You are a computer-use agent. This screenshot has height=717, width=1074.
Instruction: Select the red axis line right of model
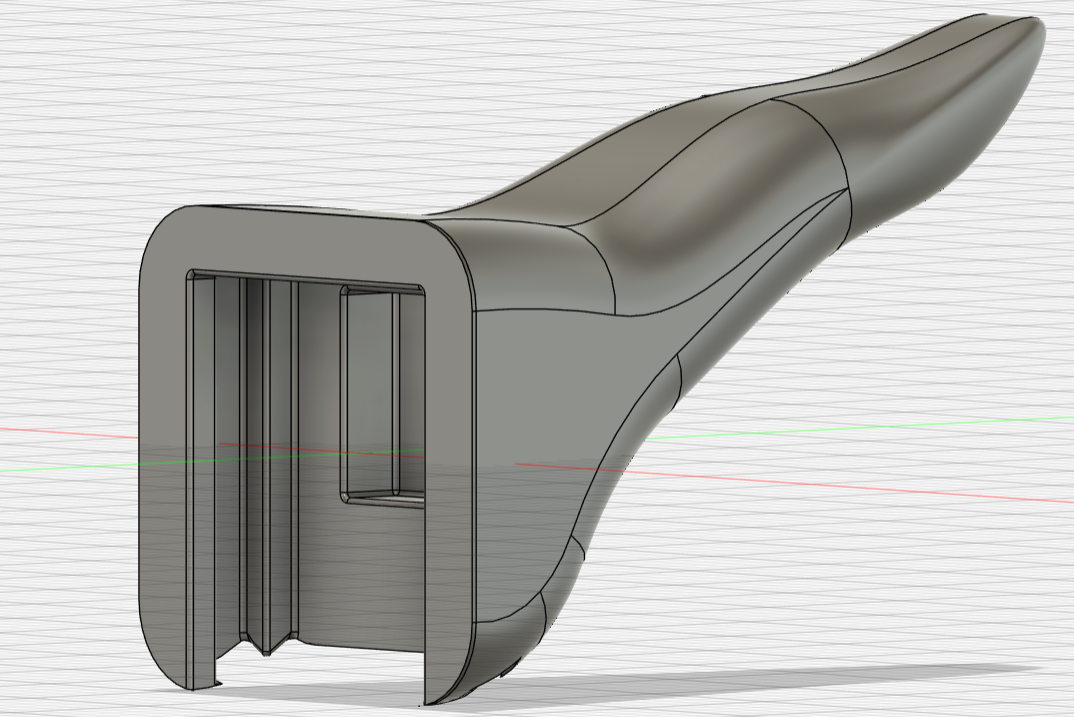850,485
